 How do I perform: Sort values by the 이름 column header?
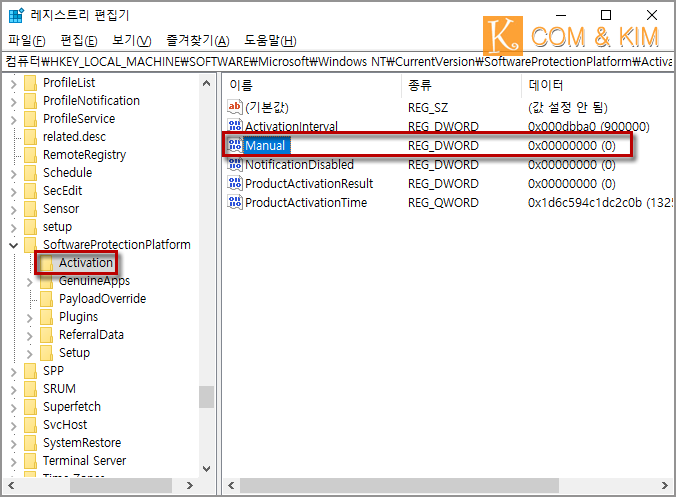tap(312, 85)
